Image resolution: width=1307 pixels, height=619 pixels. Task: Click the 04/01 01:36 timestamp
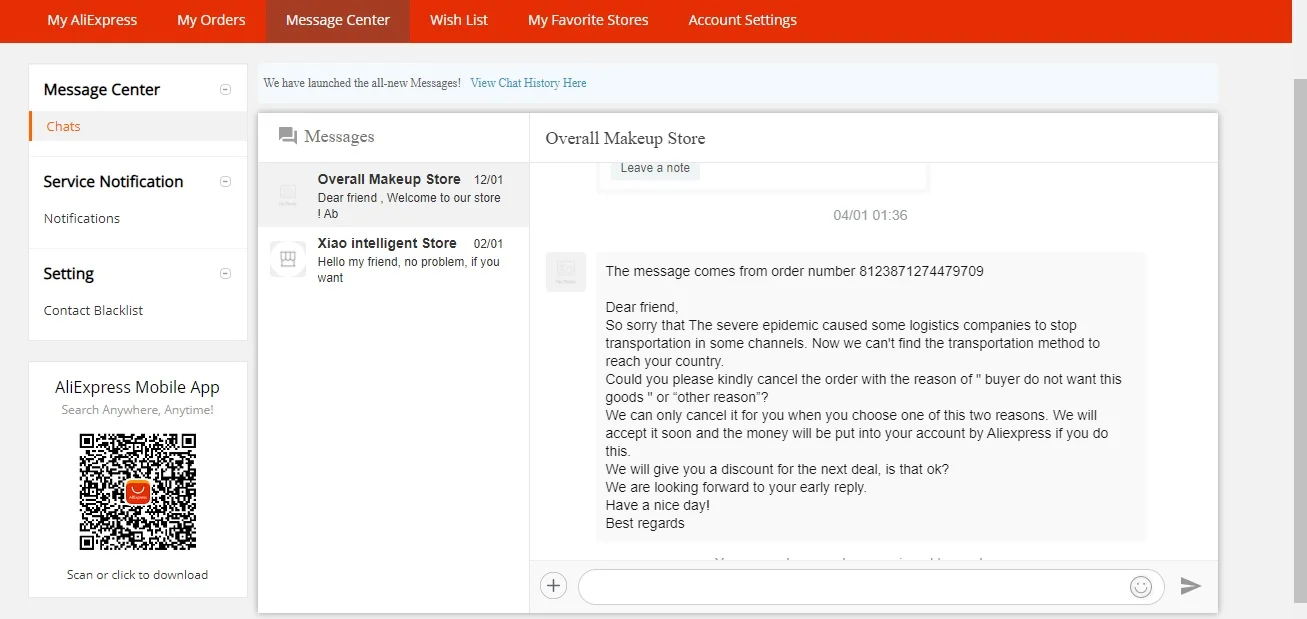(870, 215)
